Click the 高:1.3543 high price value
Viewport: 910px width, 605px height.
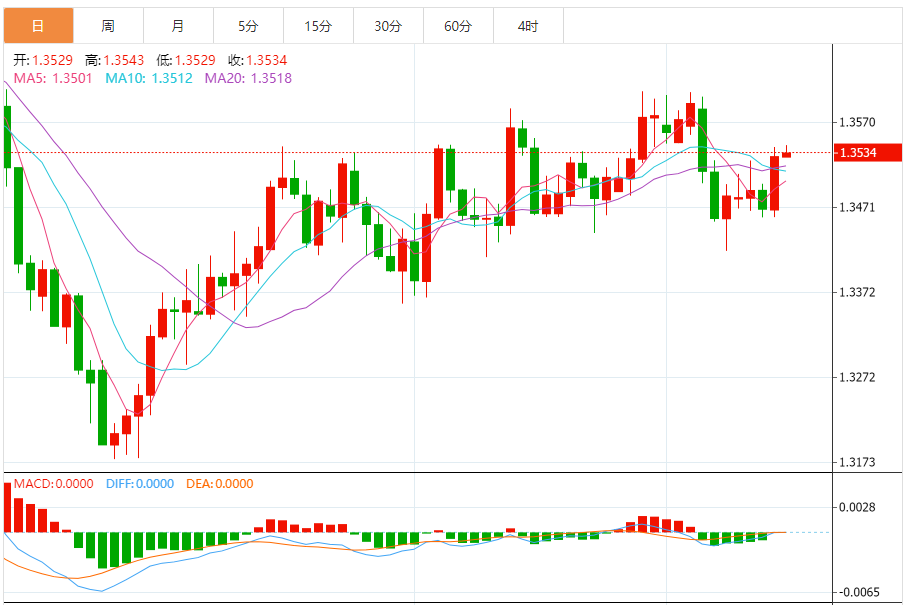pos(114,60)
